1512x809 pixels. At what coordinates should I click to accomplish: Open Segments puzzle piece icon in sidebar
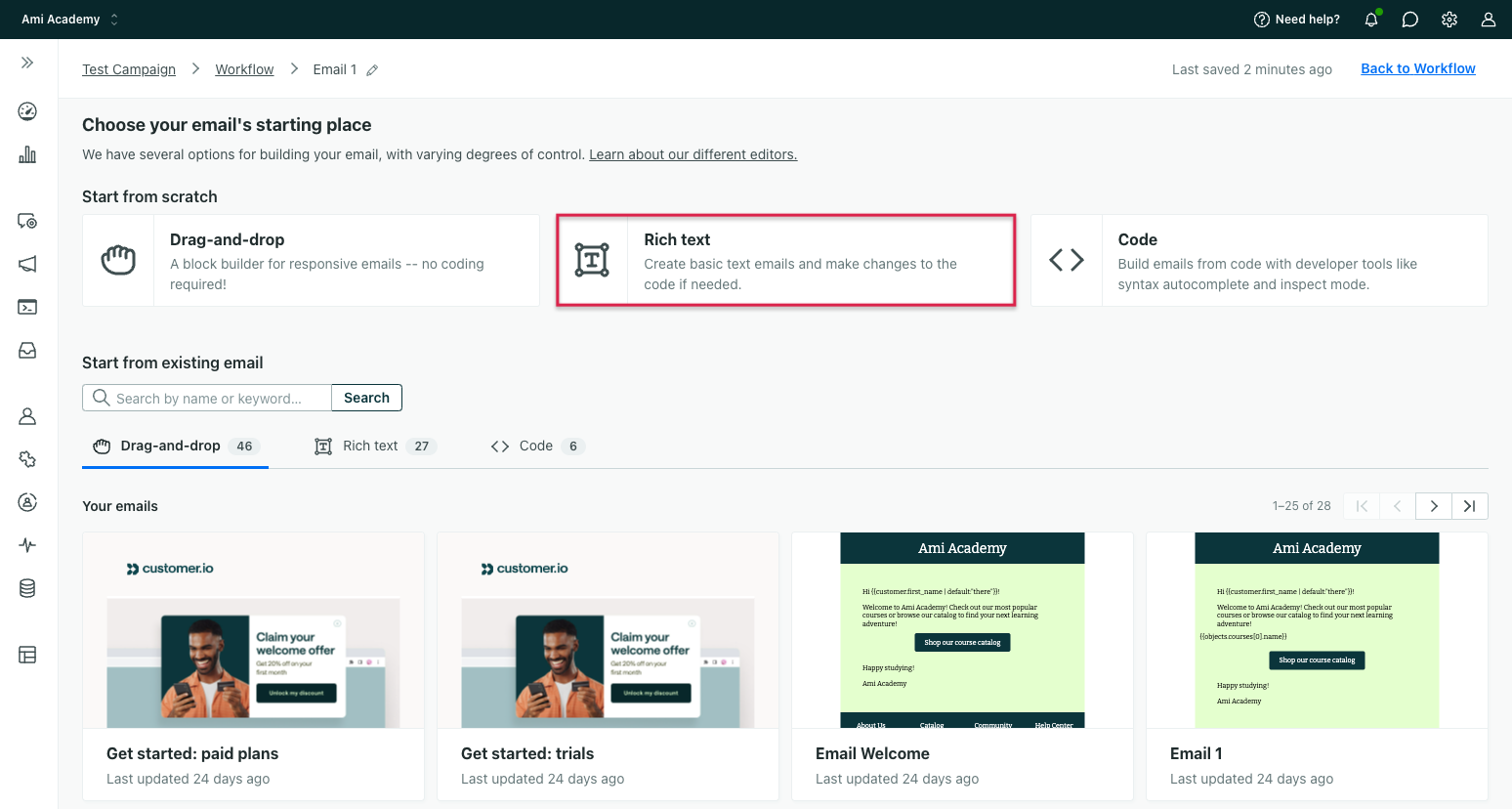tap(27, 459)
